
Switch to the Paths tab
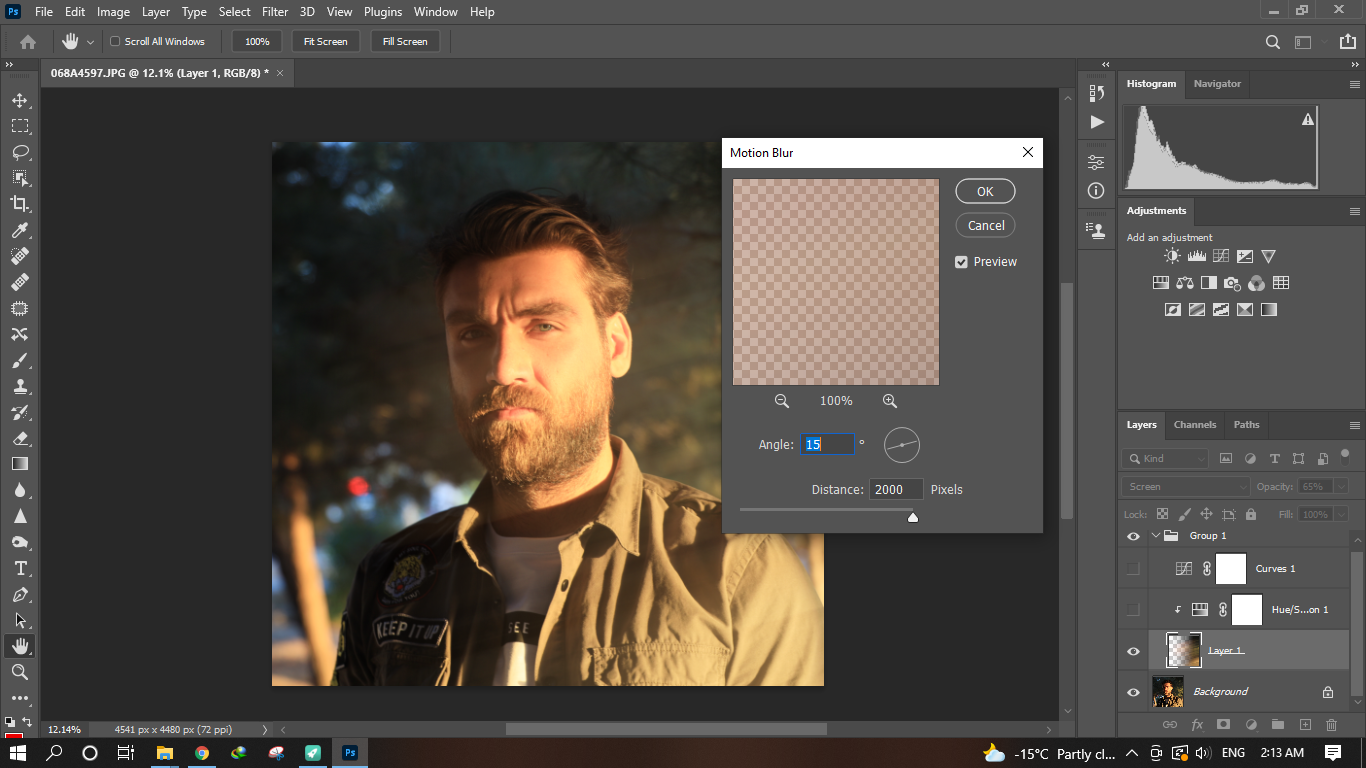pyautogui.click(x=1246, y=425)
